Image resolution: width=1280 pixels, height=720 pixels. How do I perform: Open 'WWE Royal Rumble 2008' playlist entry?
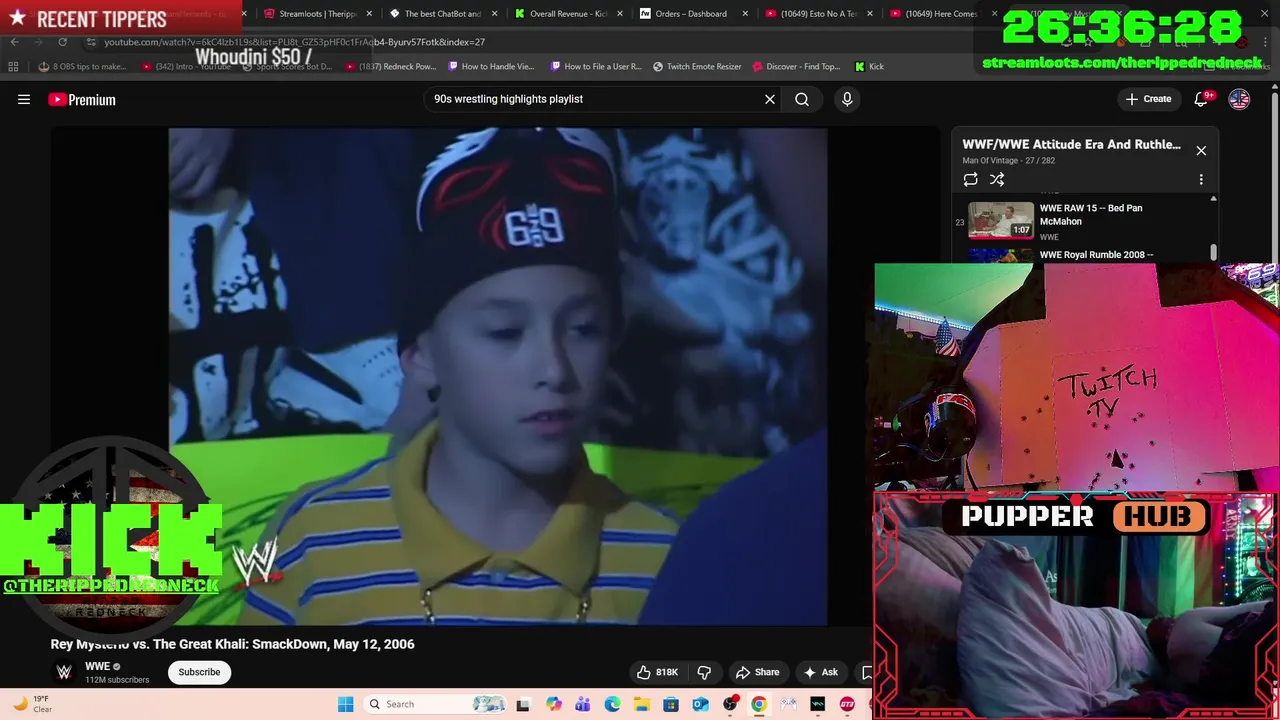1096,255
